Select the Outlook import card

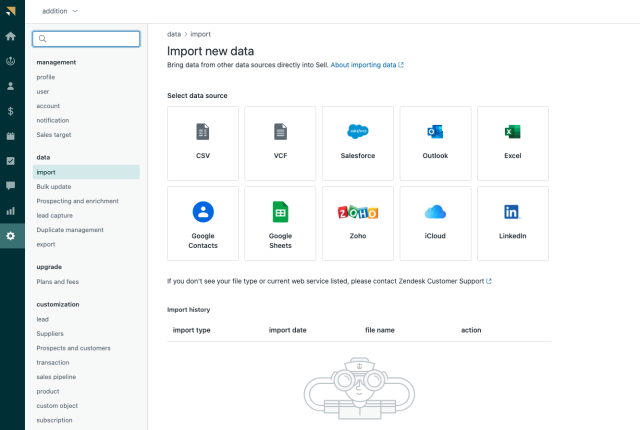click(435, 143)
